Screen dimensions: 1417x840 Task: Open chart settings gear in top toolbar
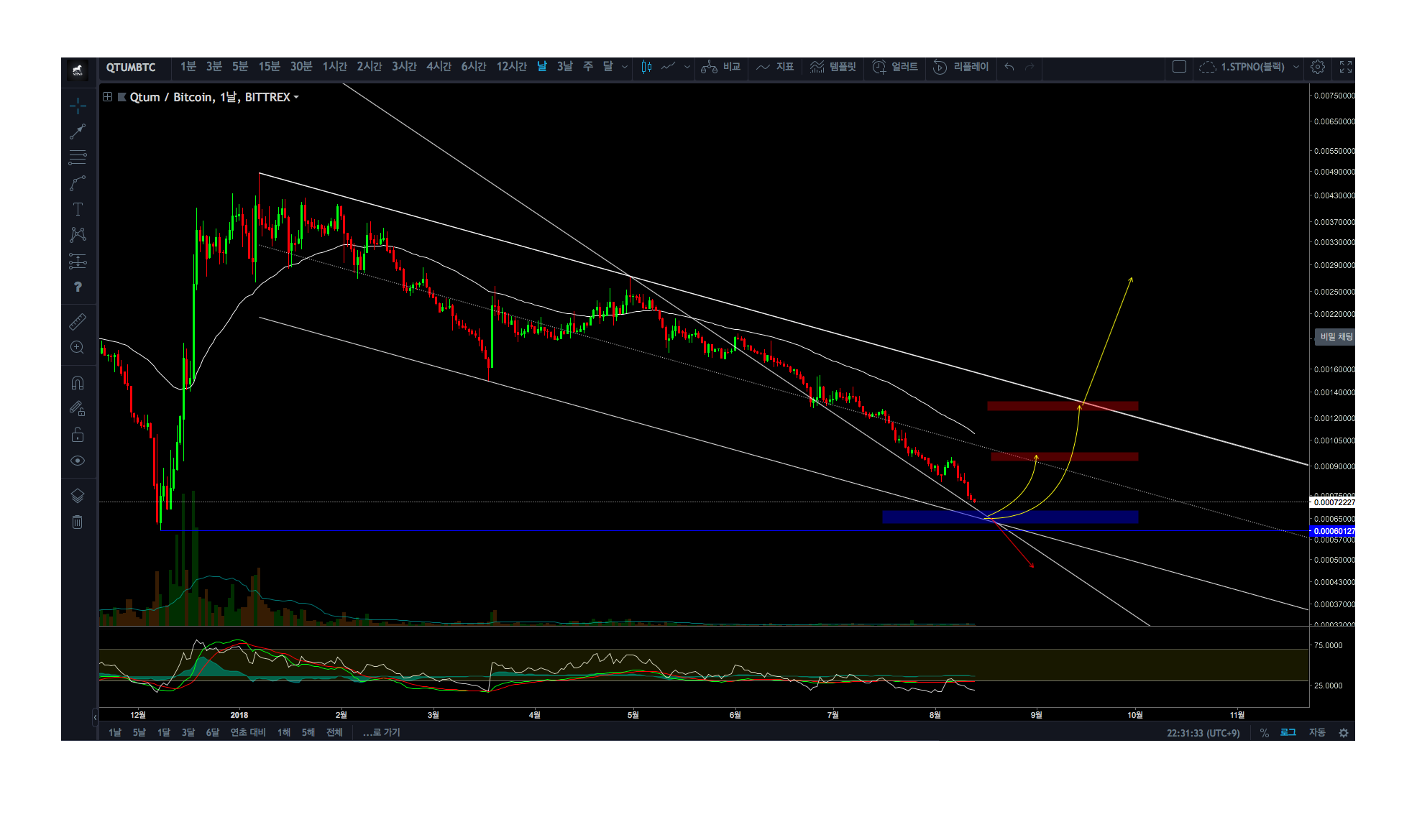pos(1317,67)
